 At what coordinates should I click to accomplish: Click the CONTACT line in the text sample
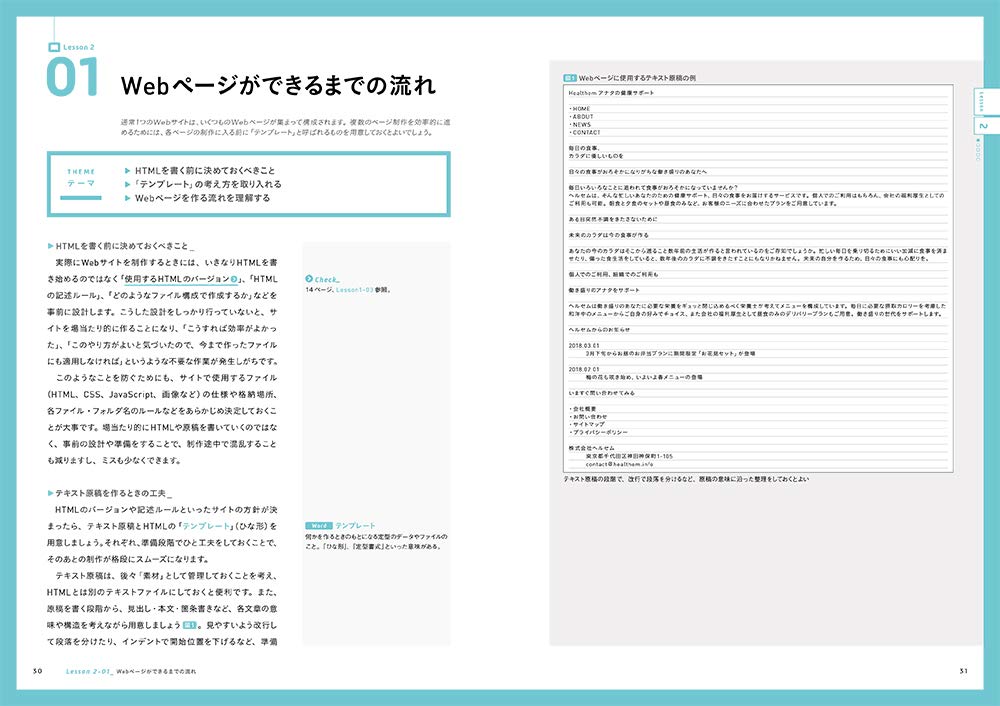point(585,133)
